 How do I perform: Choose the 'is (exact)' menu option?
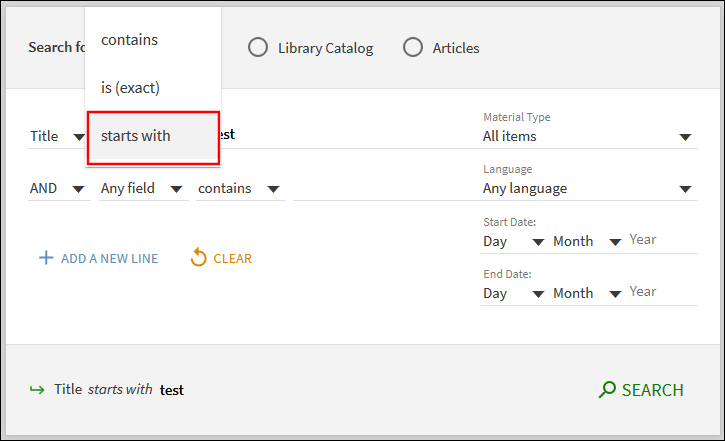click(131, 88)
